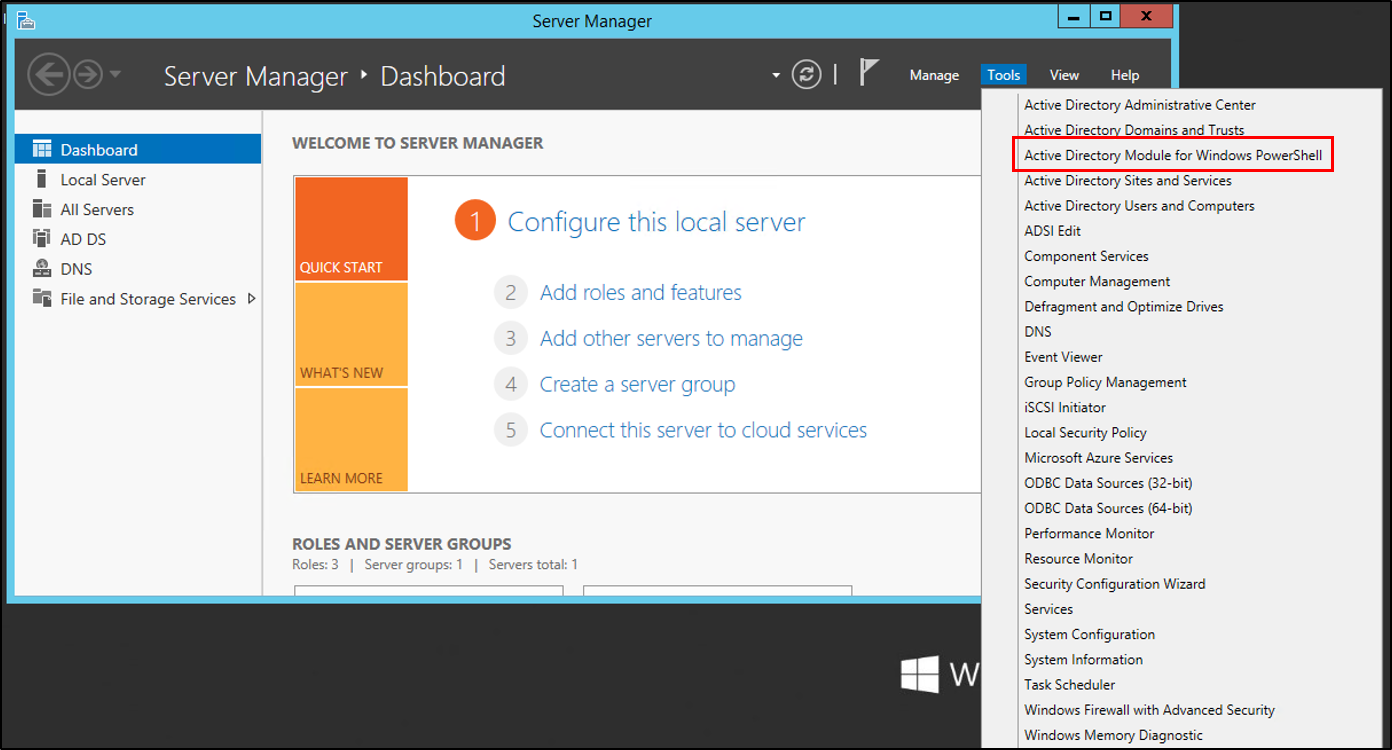Viewport: 1392px width, 750px height.
Task: Open the Refresh icon to reload Server Manager
Action: pyautogui.click(x=807, y=74)
